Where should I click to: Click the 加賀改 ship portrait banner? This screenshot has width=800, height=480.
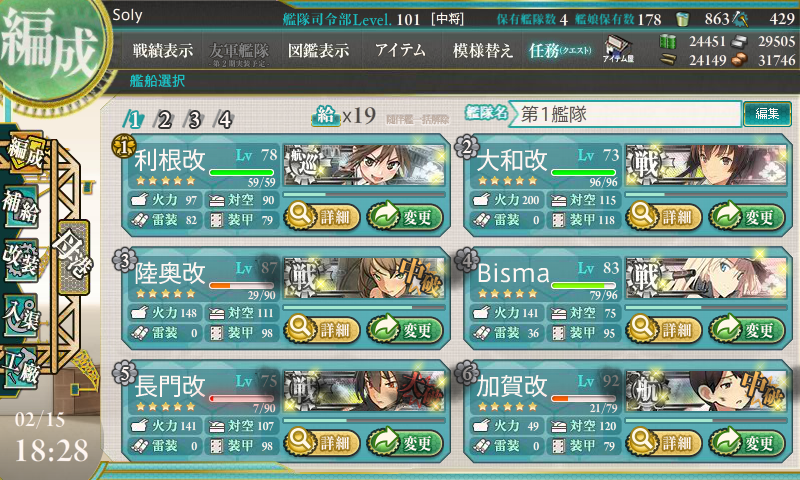(x=707, y=392)
